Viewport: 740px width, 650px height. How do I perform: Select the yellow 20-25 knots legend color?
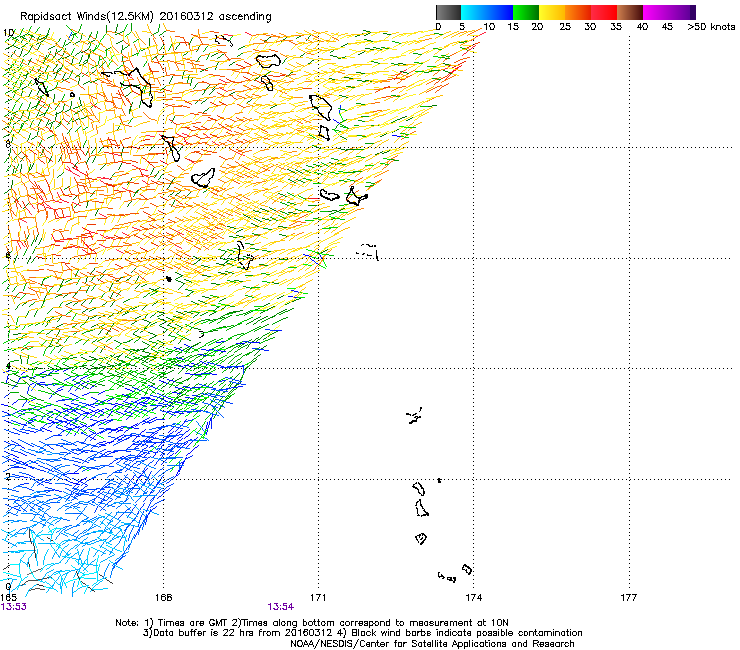[x=552, y=12]
